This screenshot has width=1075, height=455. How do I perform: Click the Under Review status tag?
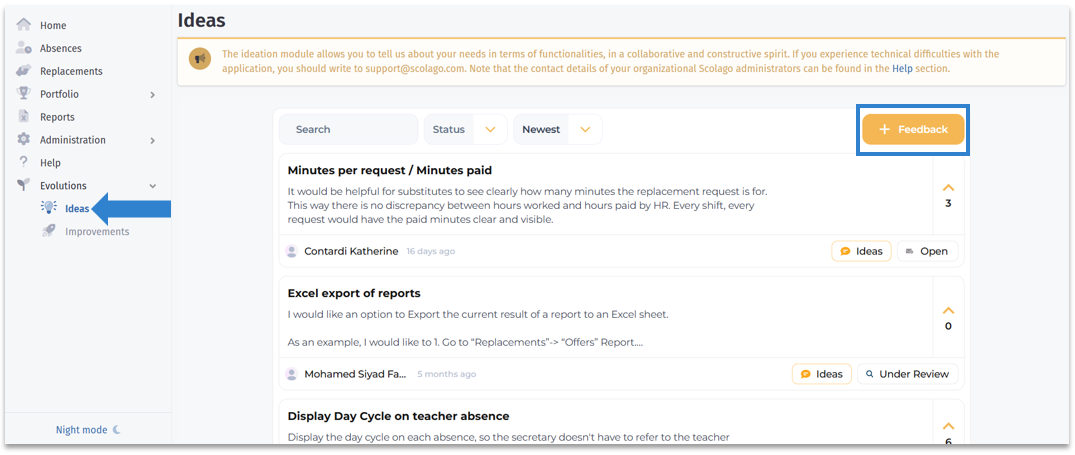click(907, 374)
